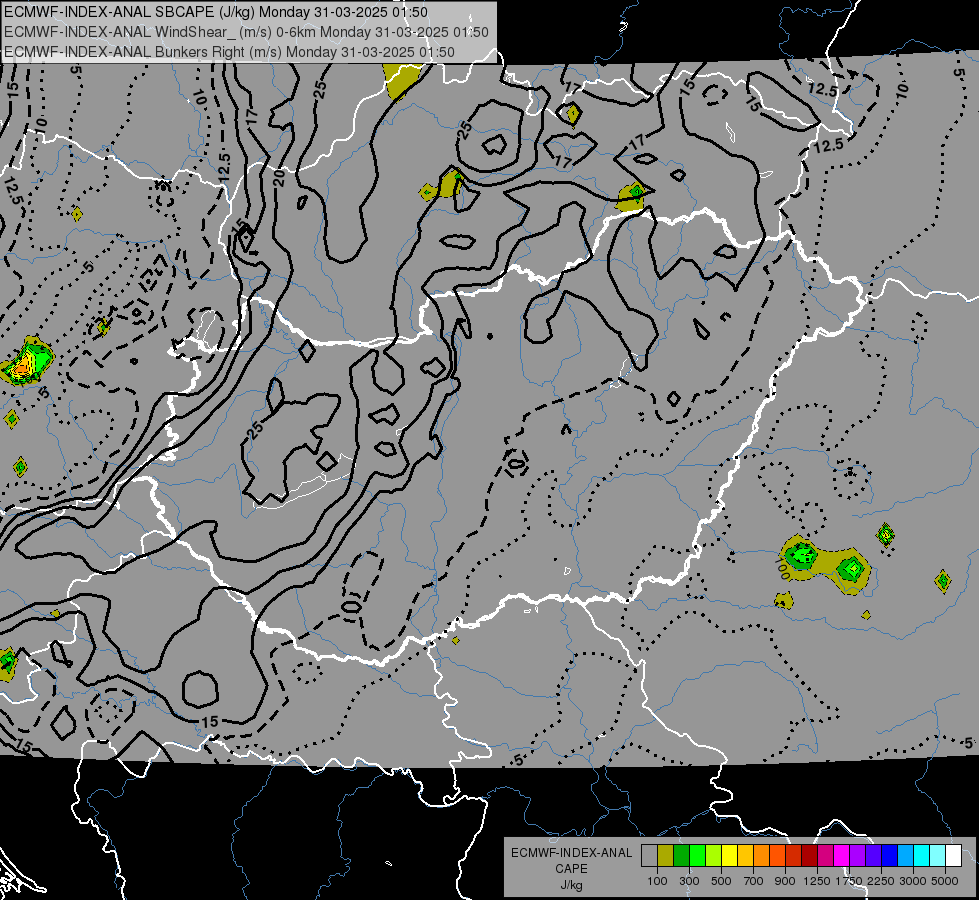Click legend tick label 700
This screenshot has width=979, height=900.
[754, 881]
